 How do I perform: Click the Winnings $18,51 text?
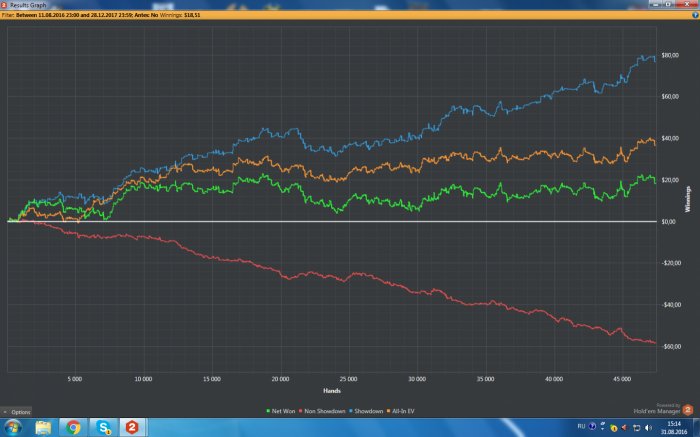tap(179, 15)
